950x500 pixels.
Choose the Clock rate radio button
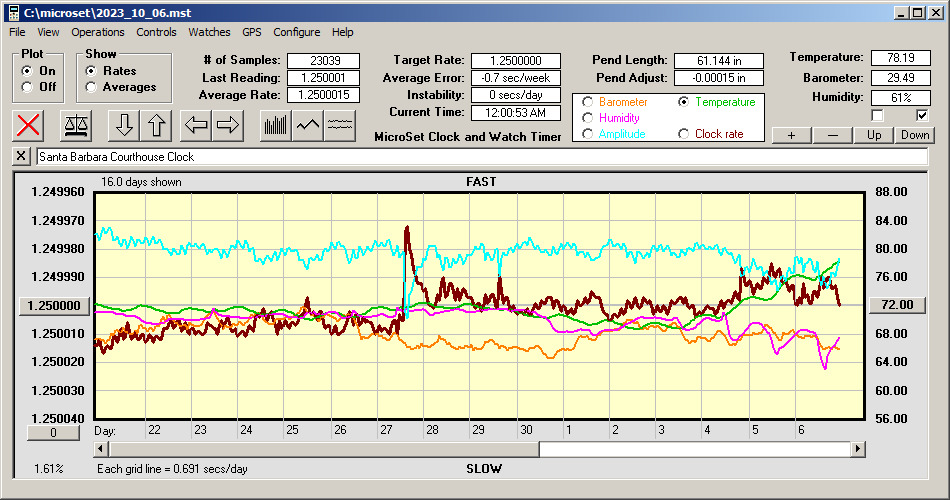click(684, 134)
